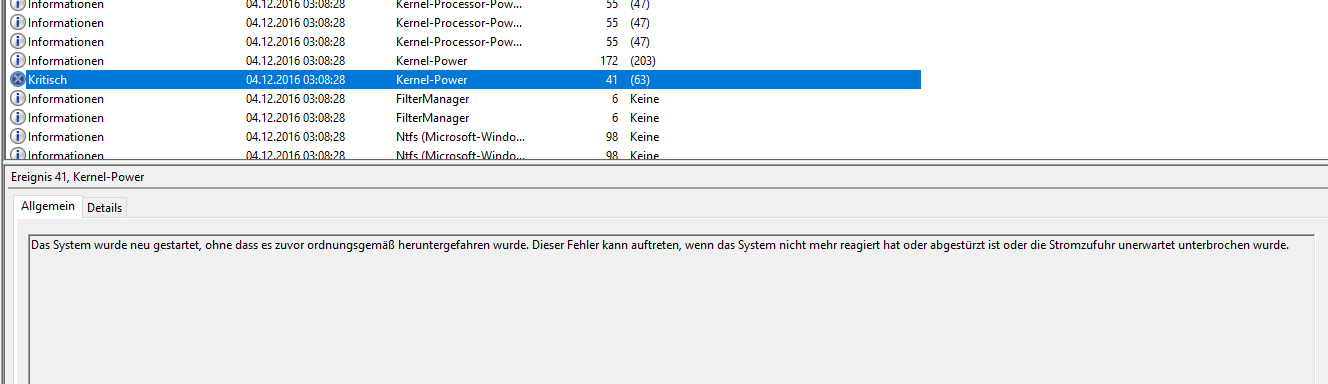
Task: Click the date in the event 172 row
Action: (x=296, y=61)
